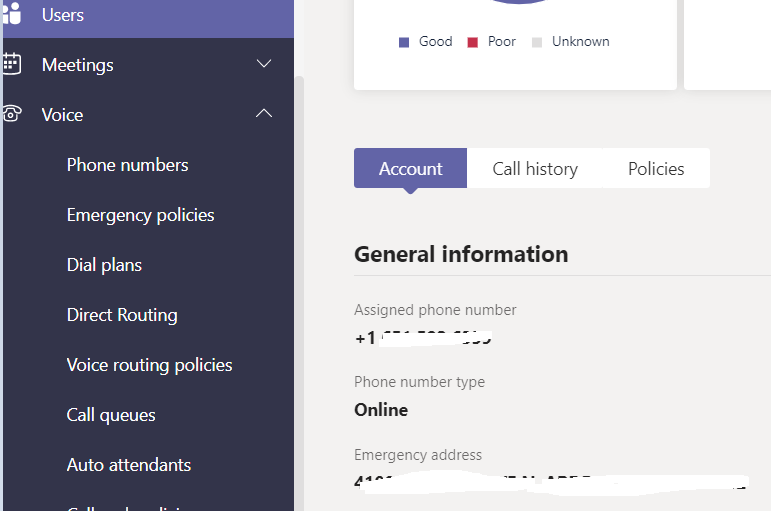Click the purple Good legend swatch
The image size is (771, 511).
click(404, 42)
